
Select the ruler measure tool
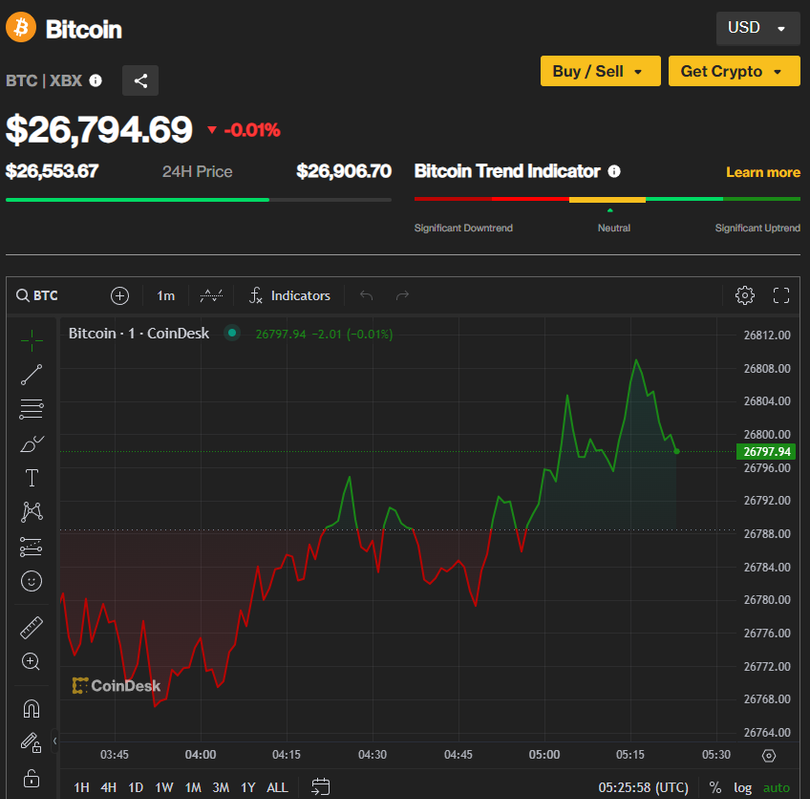tap(32, 628)
